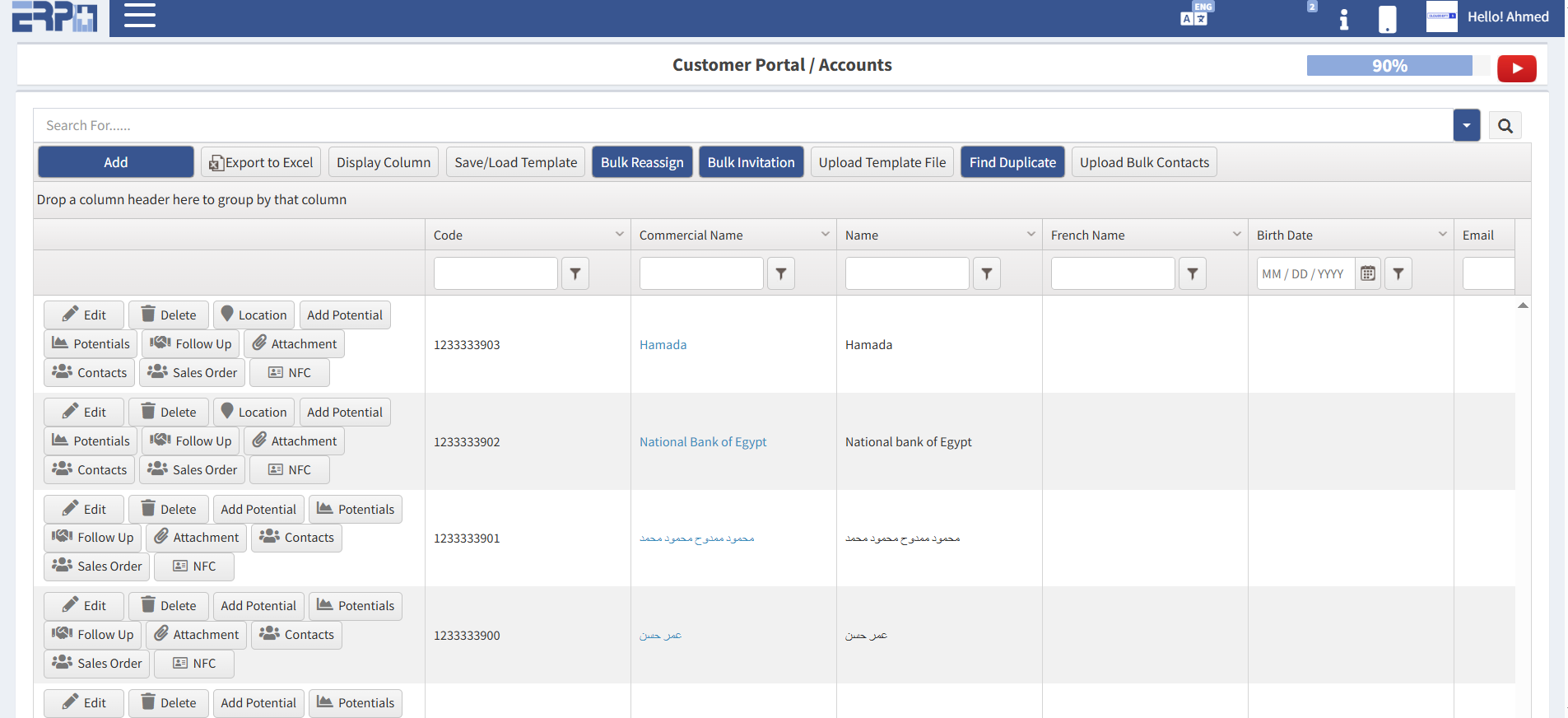
Task: Click the language translation icon
Action: point(1194,16)
